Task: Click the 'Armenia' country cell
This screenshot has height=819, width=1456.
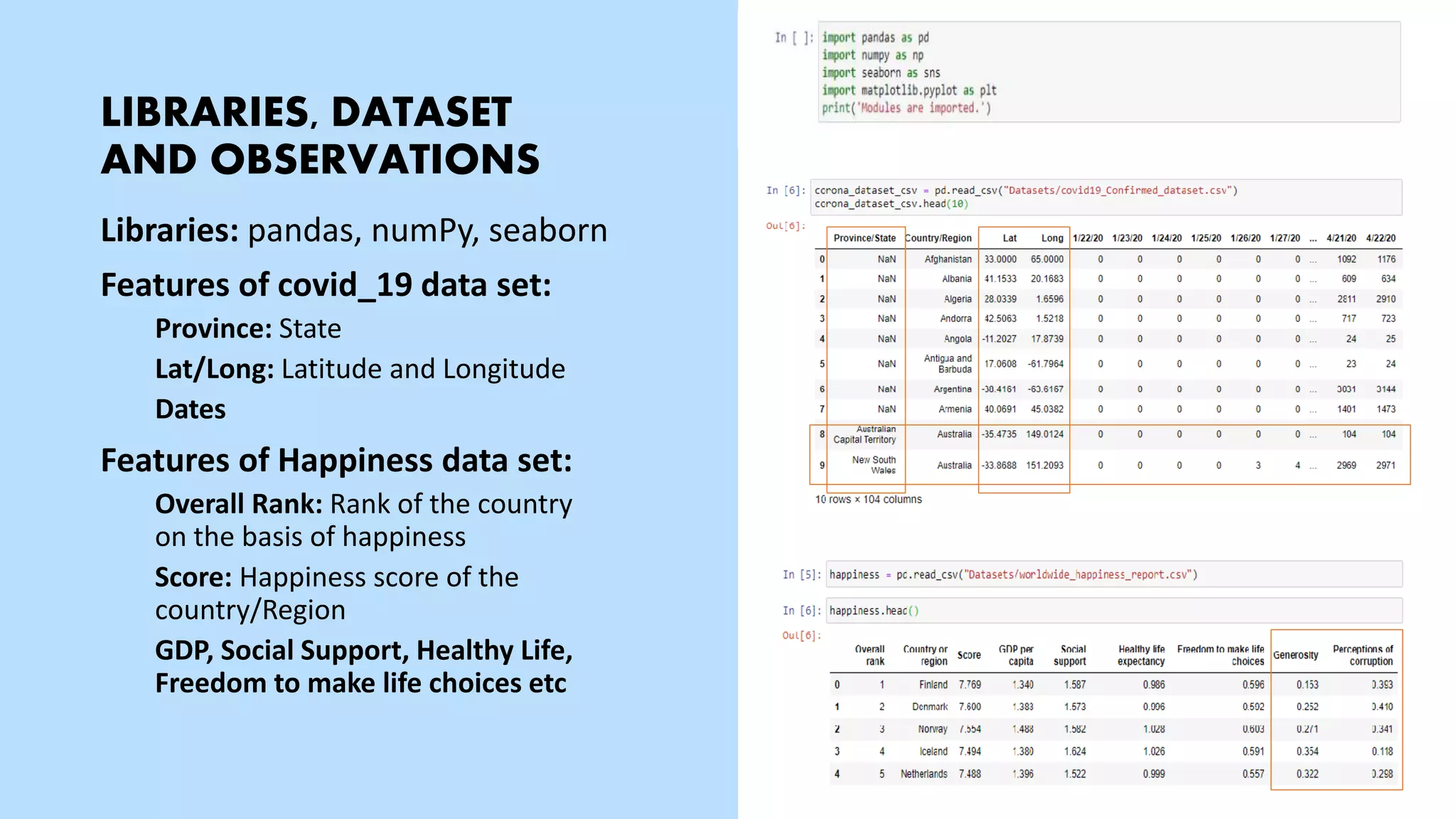Action: pos(955,409)
